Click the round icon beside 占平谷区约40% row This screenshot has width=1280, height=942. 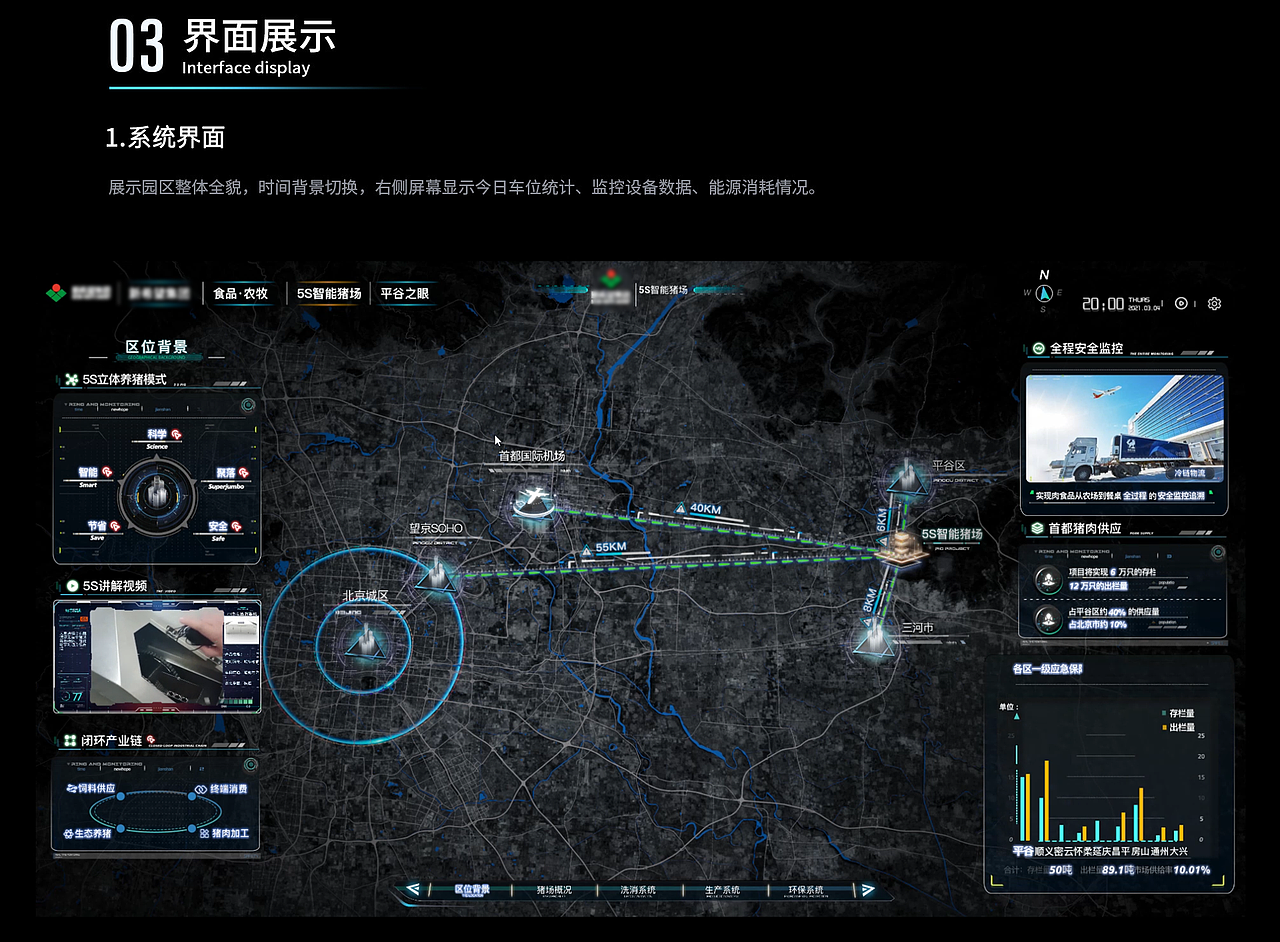pos(1047,618)
